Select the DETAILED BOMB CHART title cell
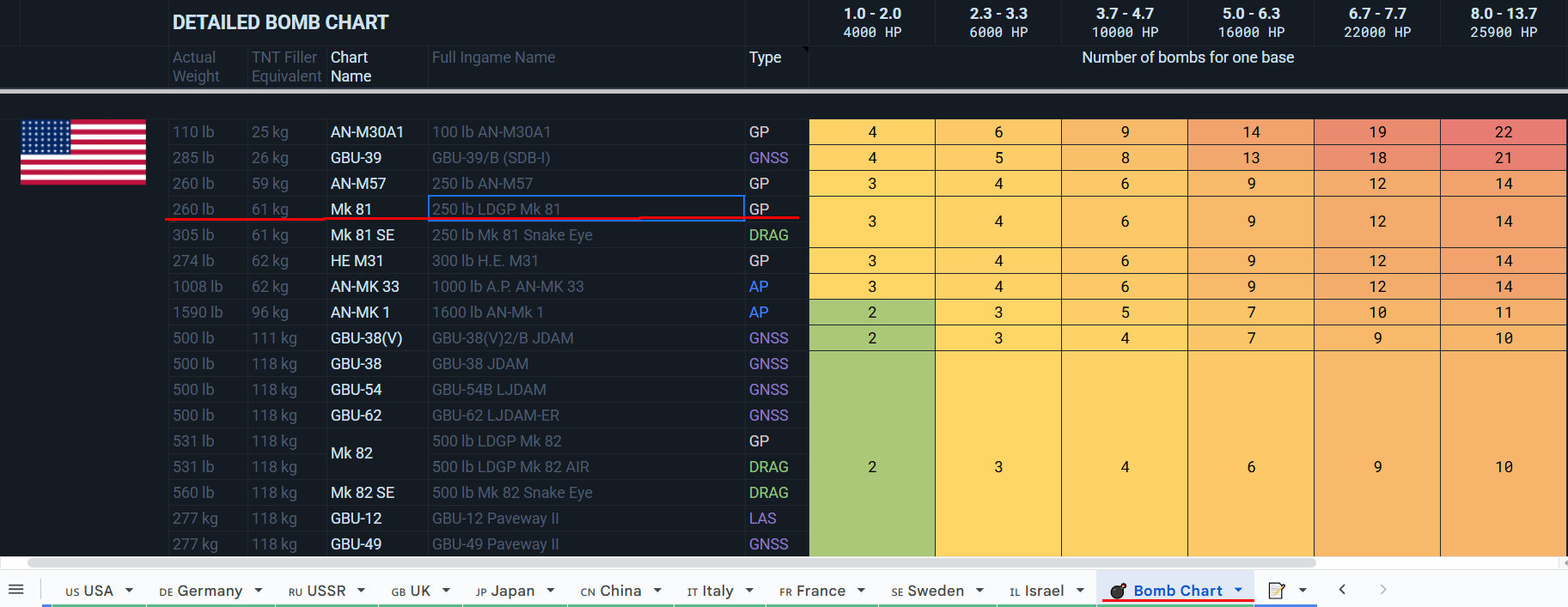 [x=456, y=22]
